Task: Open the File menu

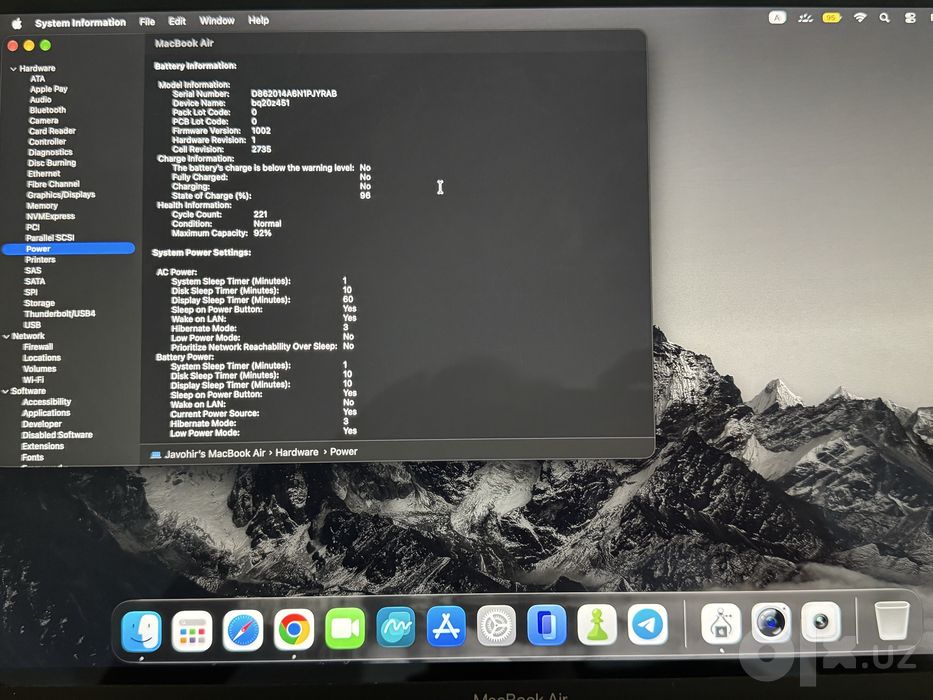Action: click(x=147, y=21)
